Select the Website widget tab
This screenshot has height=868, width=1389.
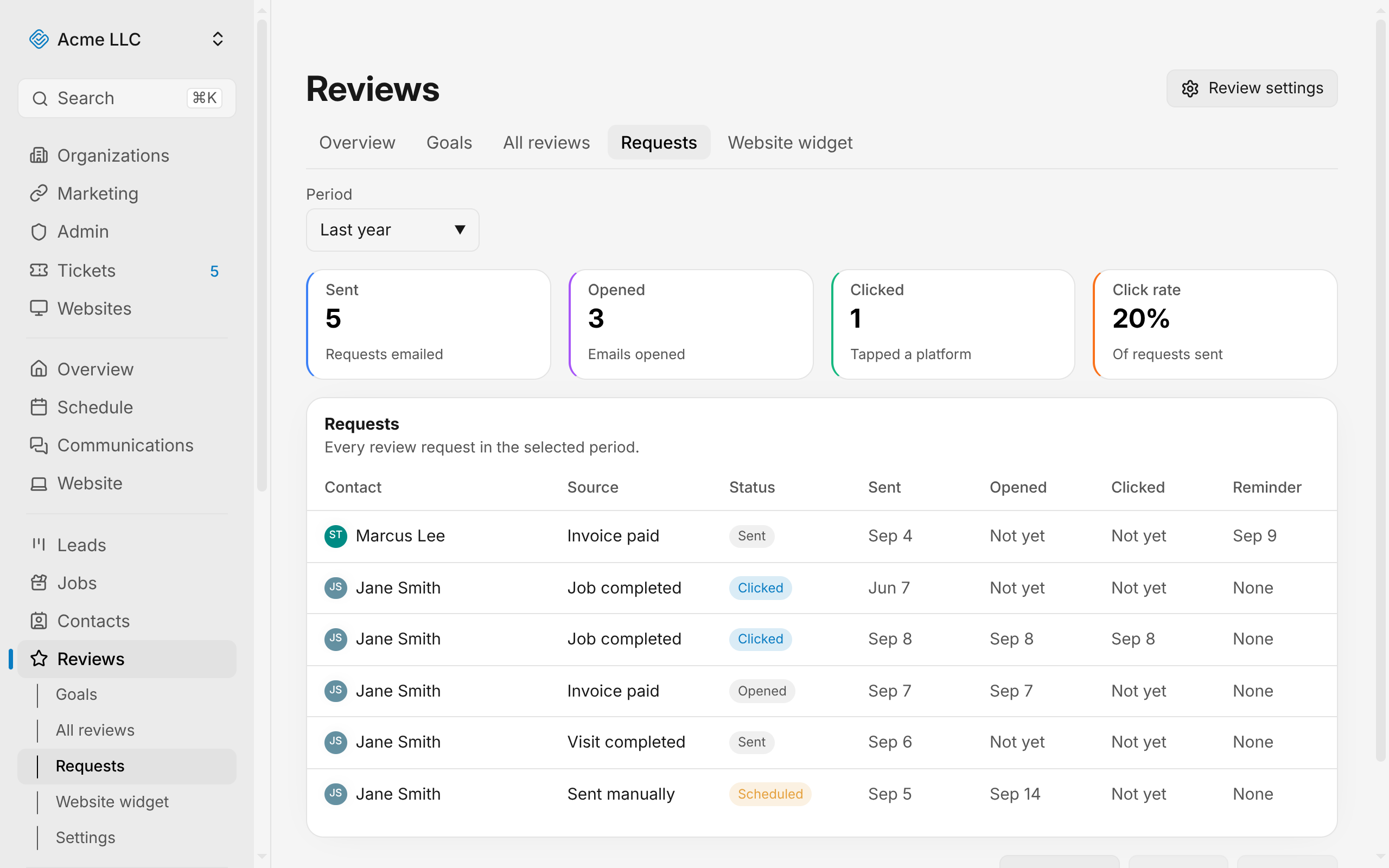(x=790, y=142)
